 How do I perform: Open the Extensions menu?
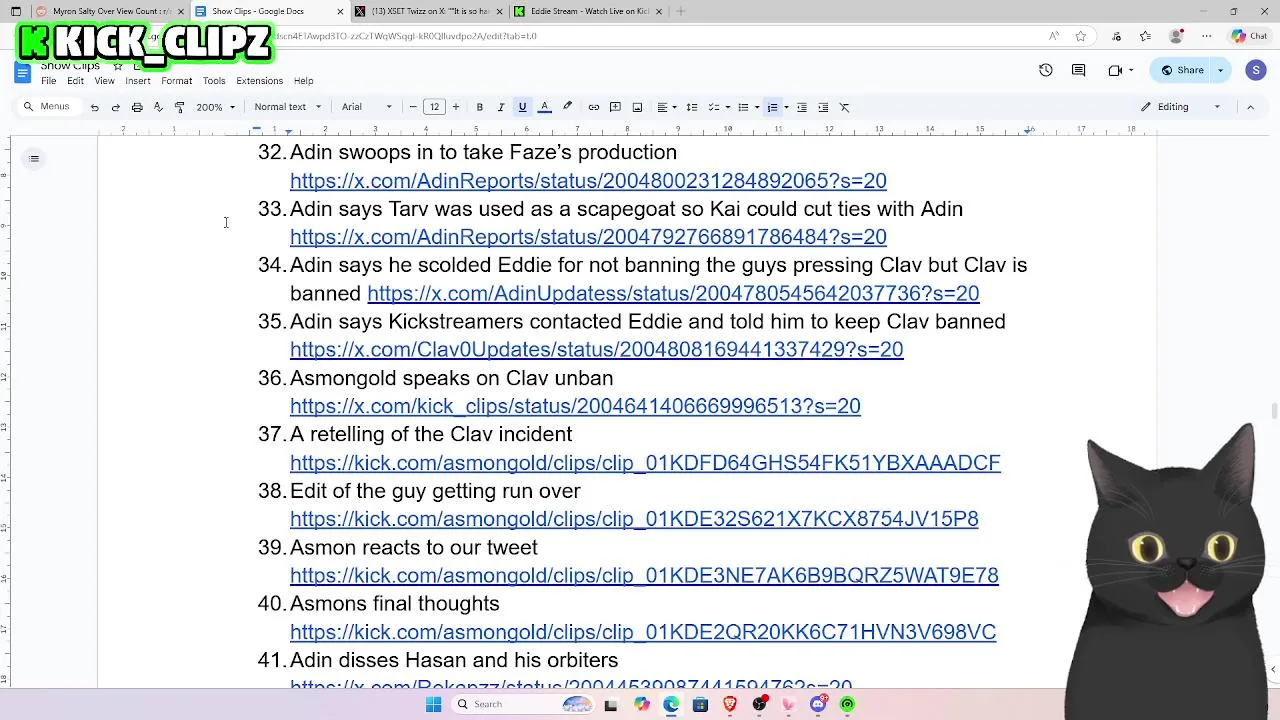tap(260, 81)
